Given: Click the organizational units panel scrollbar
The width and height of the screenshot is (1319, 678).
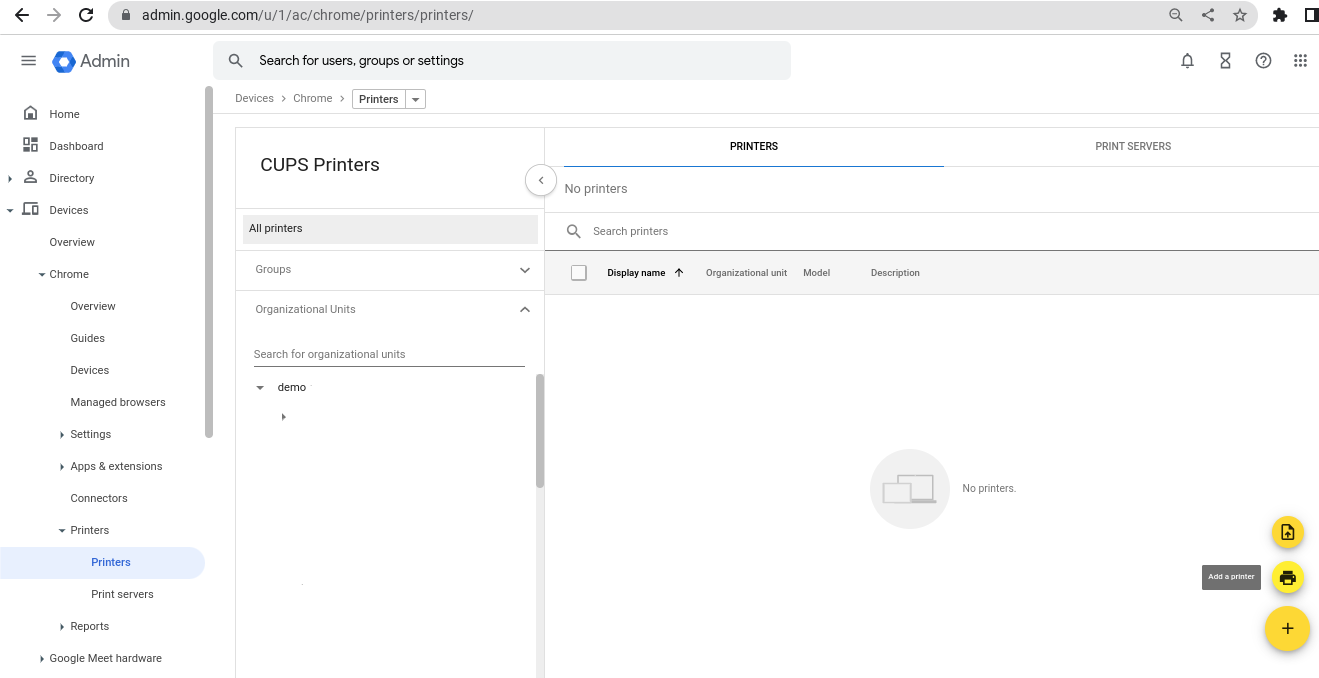Looking at the screenshot, I should (540, 431).
